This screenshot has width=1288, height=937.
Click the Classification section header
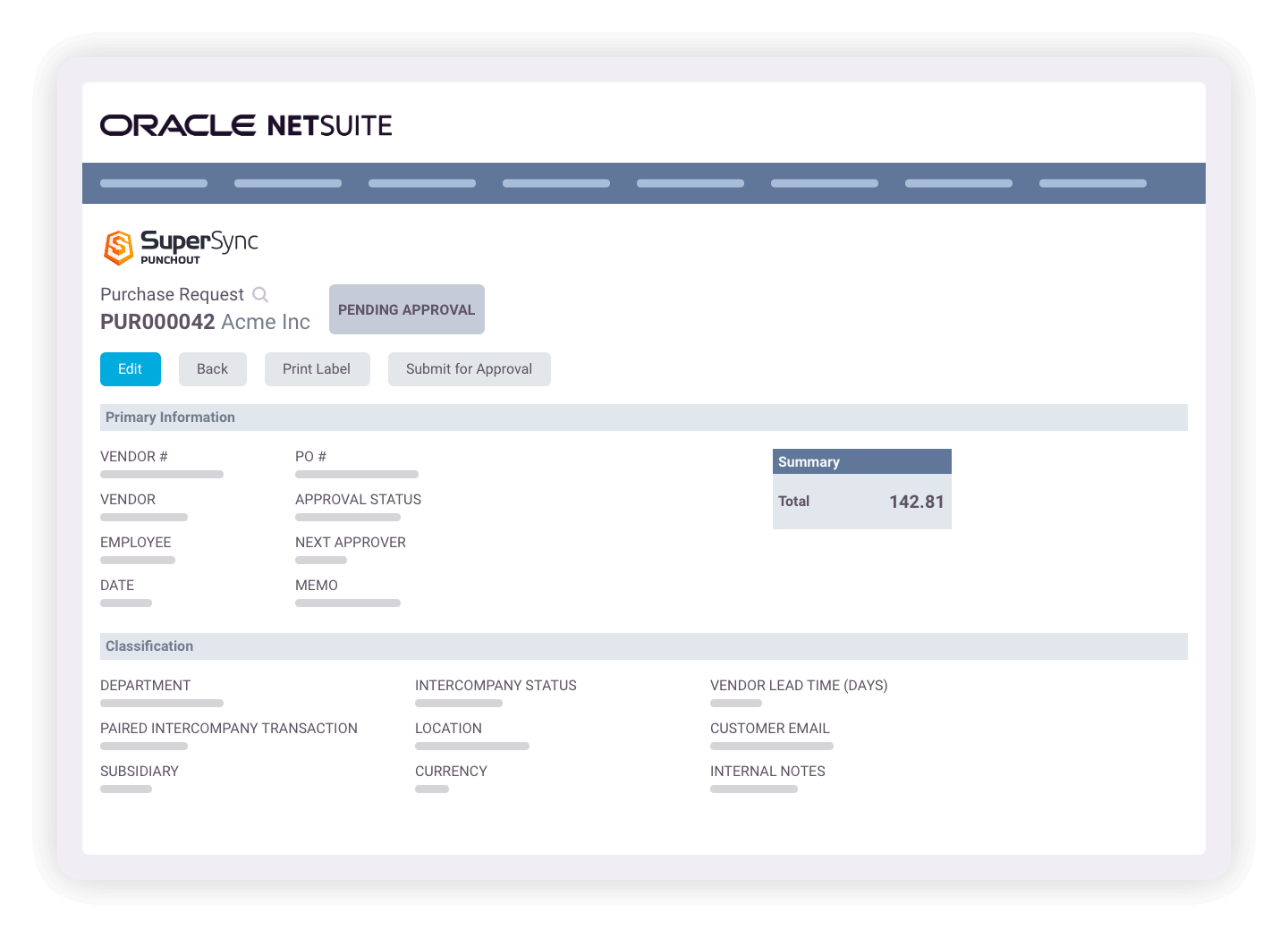tap(644, 646)
